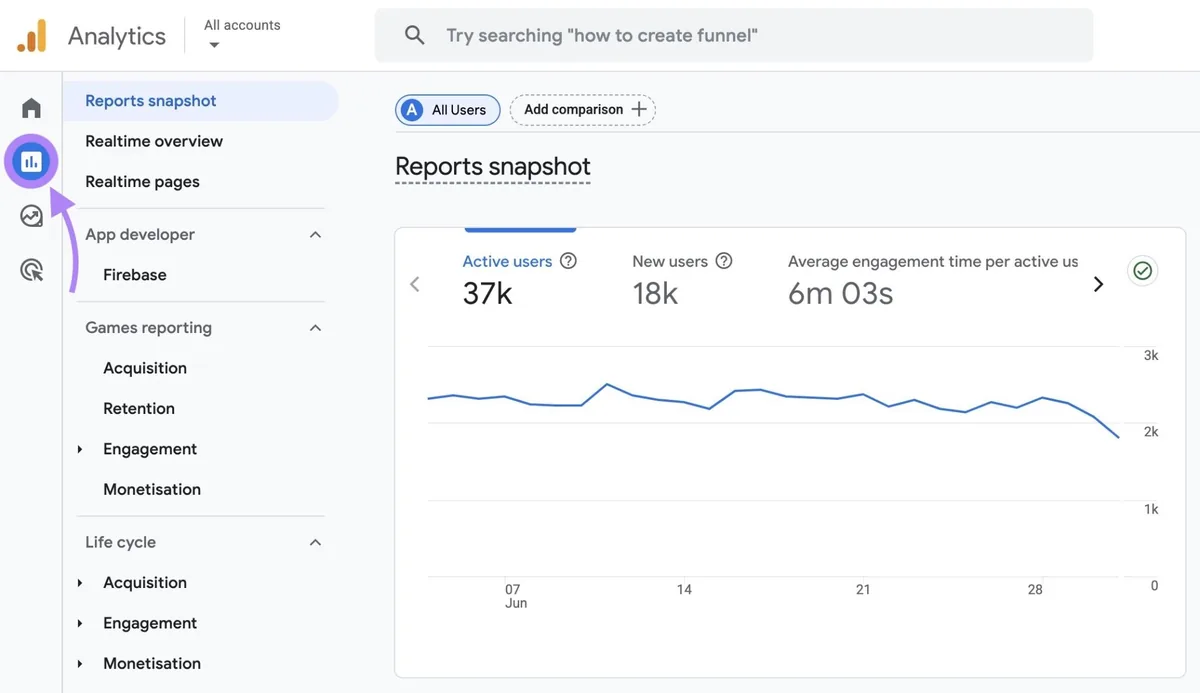Click help icon next to Active users

(x=568, y=261)
